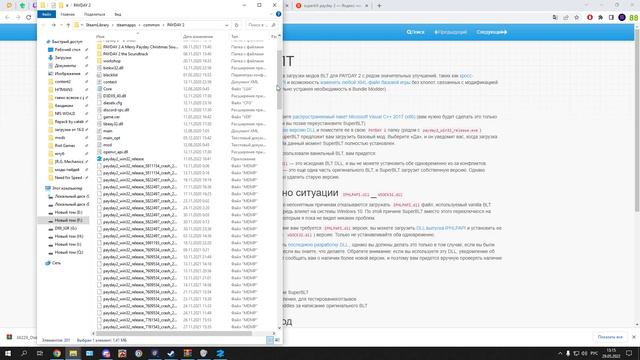Go up one folder level in Explorer
The width and height of the screenshot is (640, 360).
pos(68,25)
